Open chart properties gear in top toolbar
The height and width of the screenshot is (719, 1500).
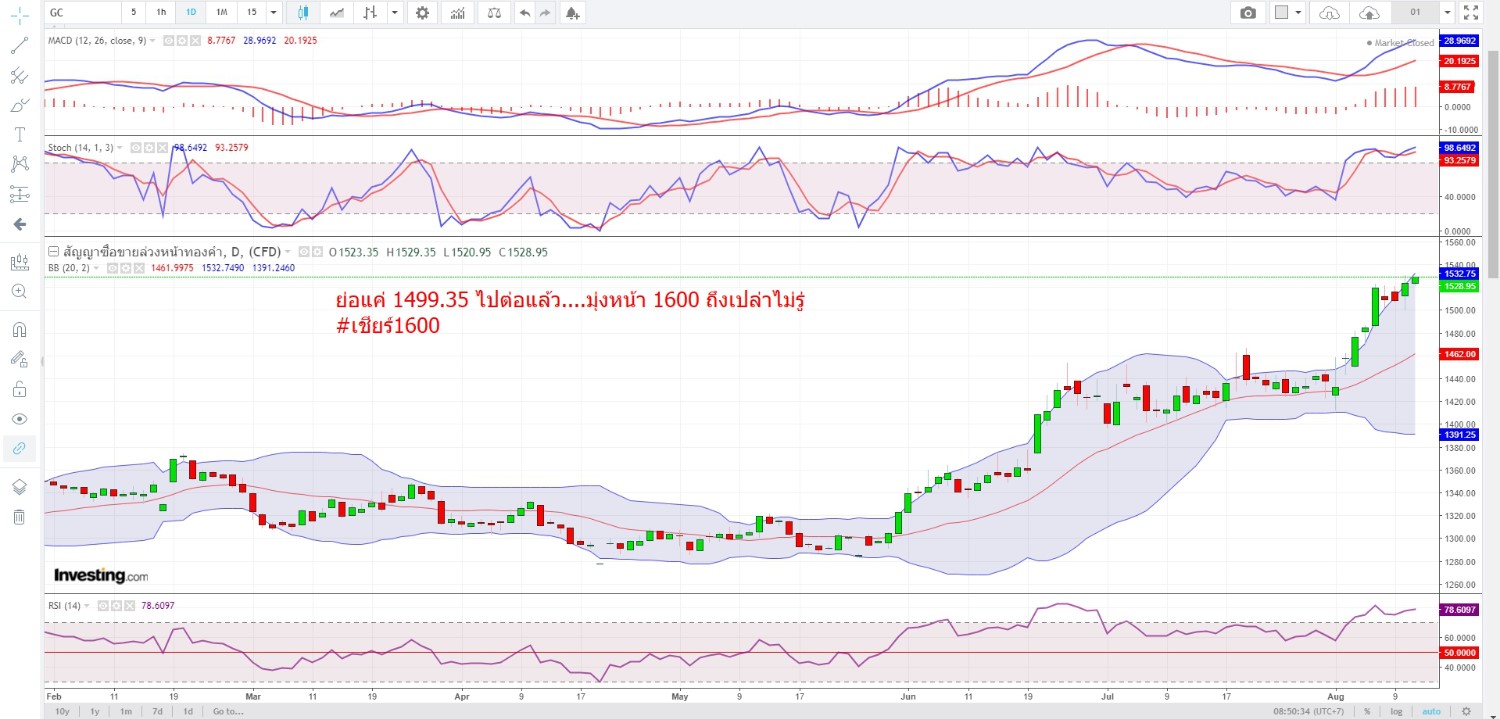[x=422, y=12]
